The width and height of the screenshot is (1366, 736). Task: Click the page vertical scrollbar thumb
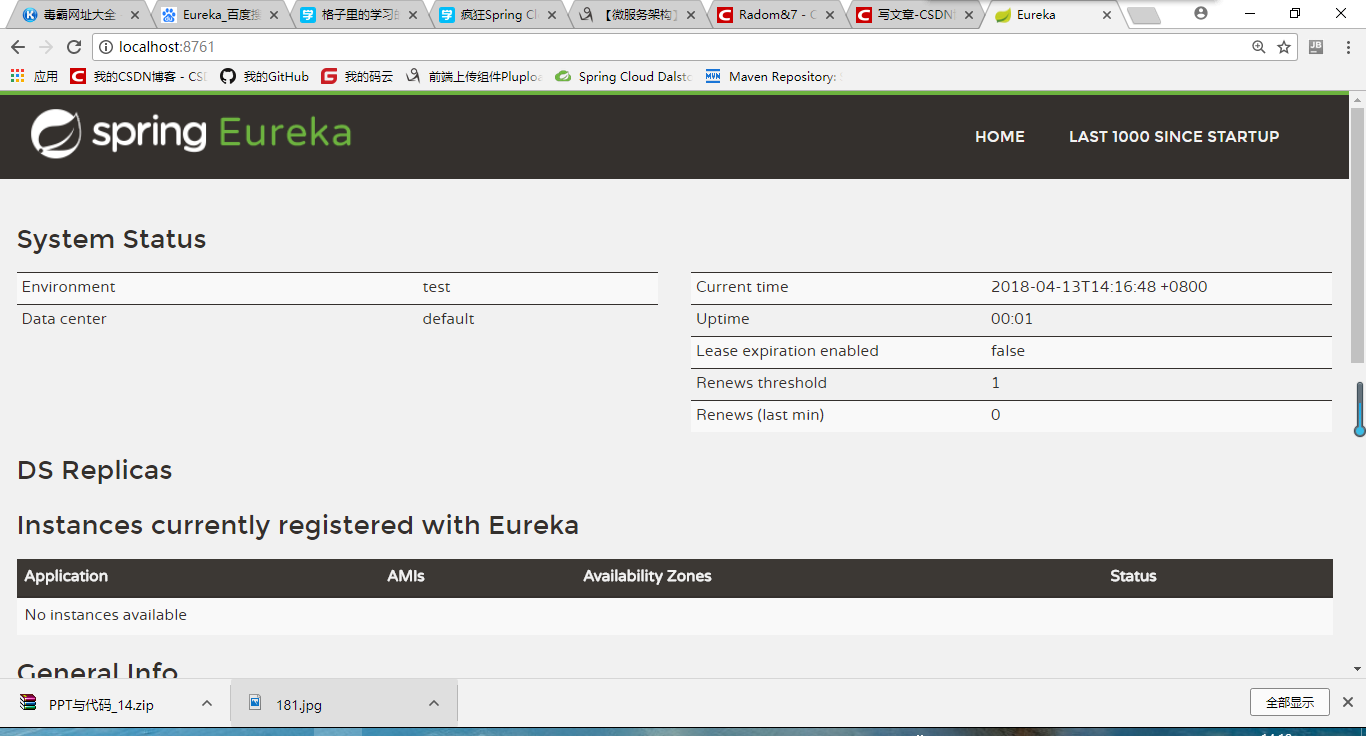[x=1357, y=235]
